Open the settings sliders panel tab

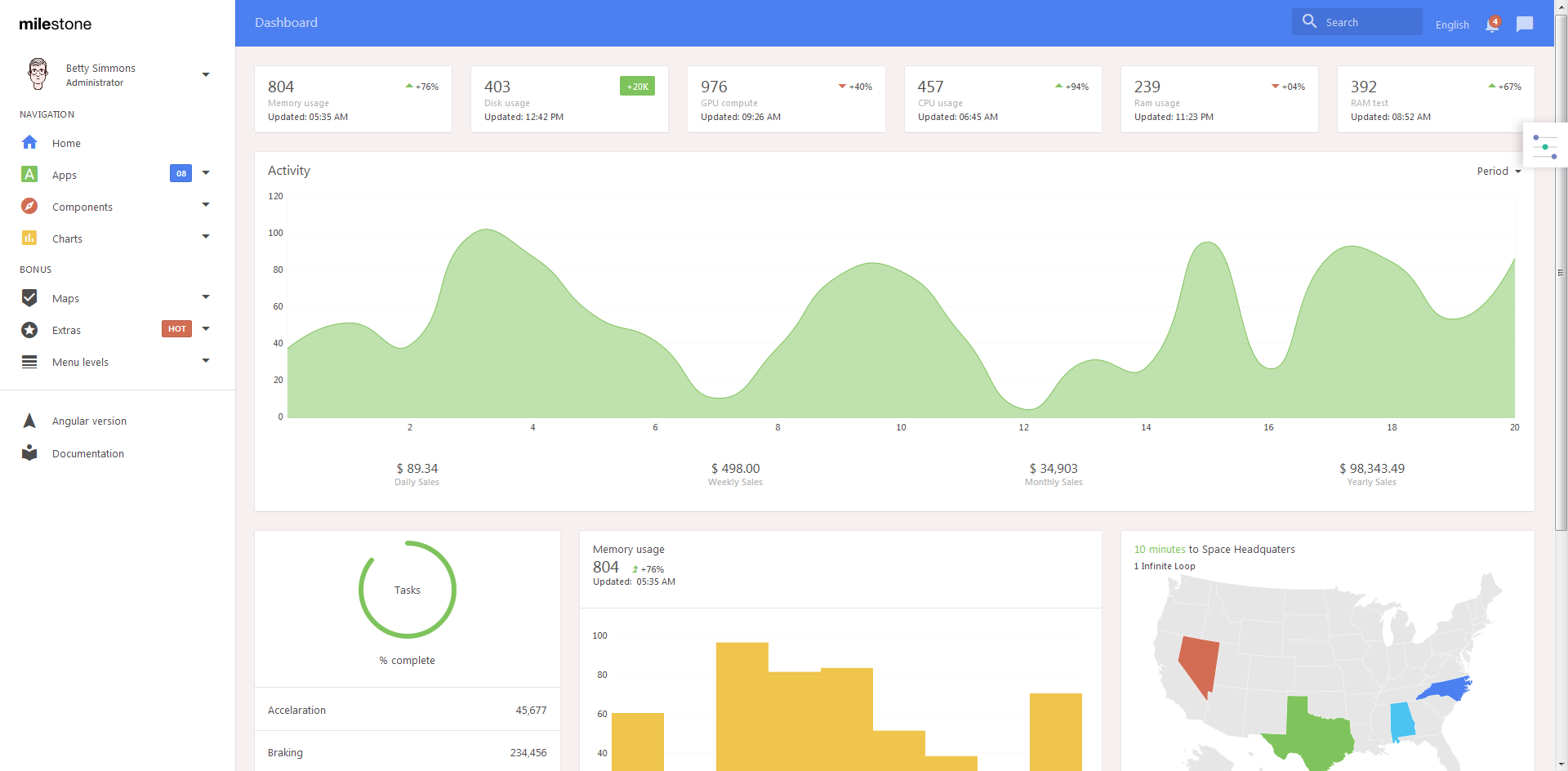click(1545, 146)
